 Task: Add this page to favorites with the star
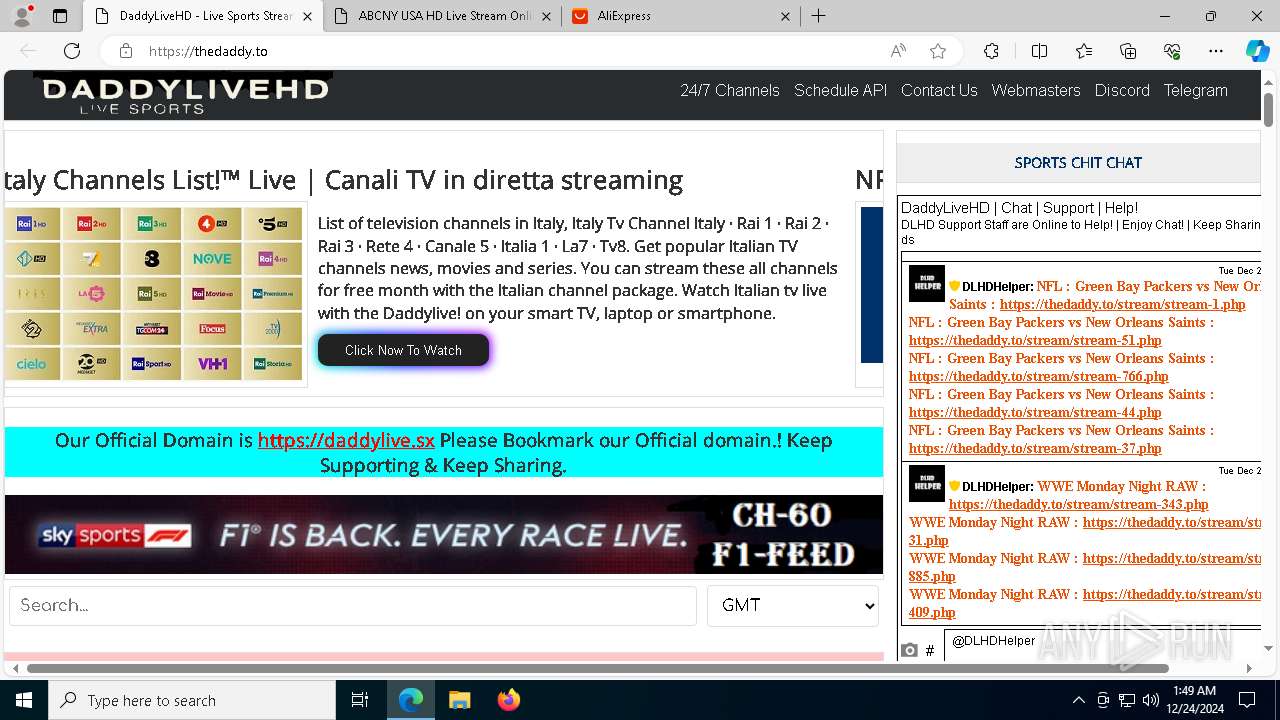pyautogui.click(x=938, y=51)
